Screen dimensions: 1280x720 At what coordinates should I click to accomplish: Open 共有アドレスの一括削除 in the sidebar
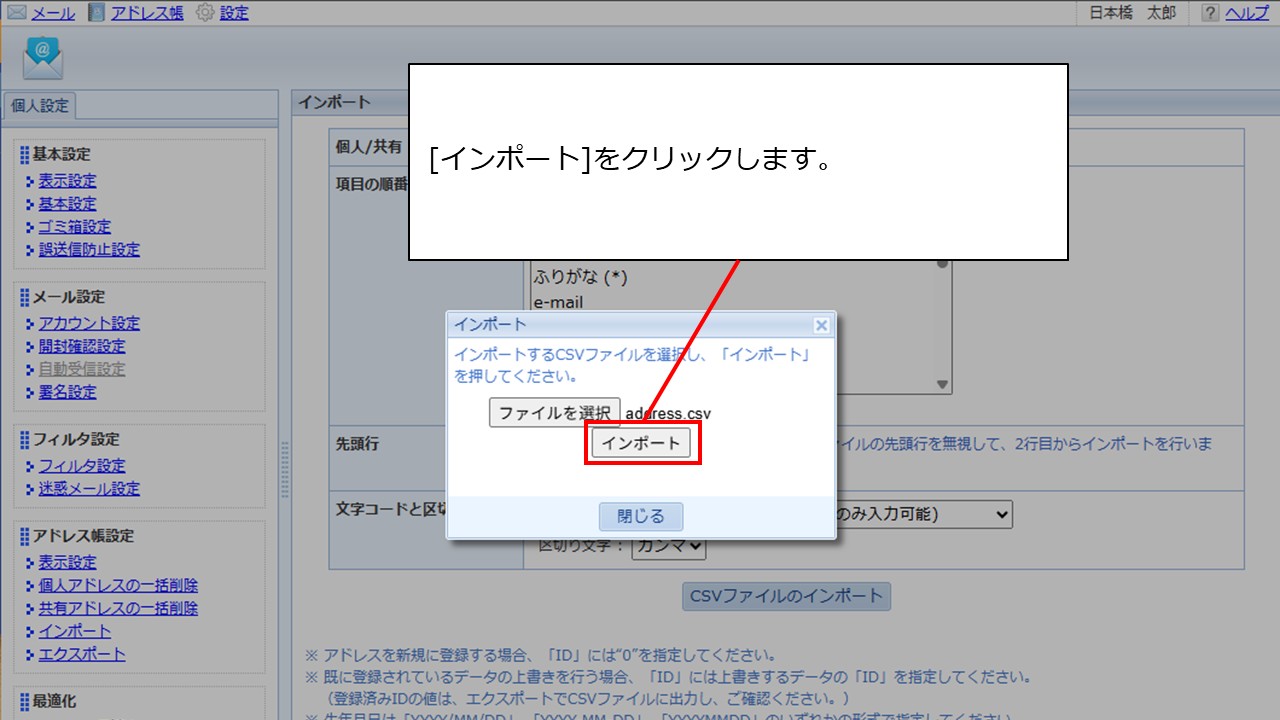click(118, 608)
